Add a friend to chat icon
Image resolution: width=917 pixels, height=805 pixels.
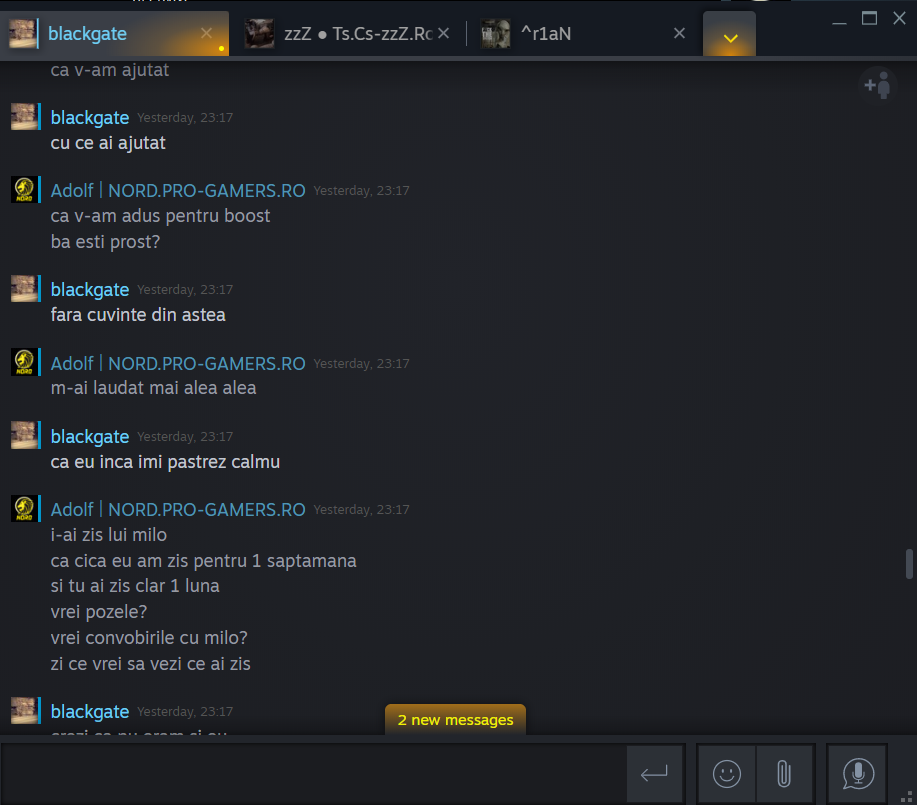(877, 85)
